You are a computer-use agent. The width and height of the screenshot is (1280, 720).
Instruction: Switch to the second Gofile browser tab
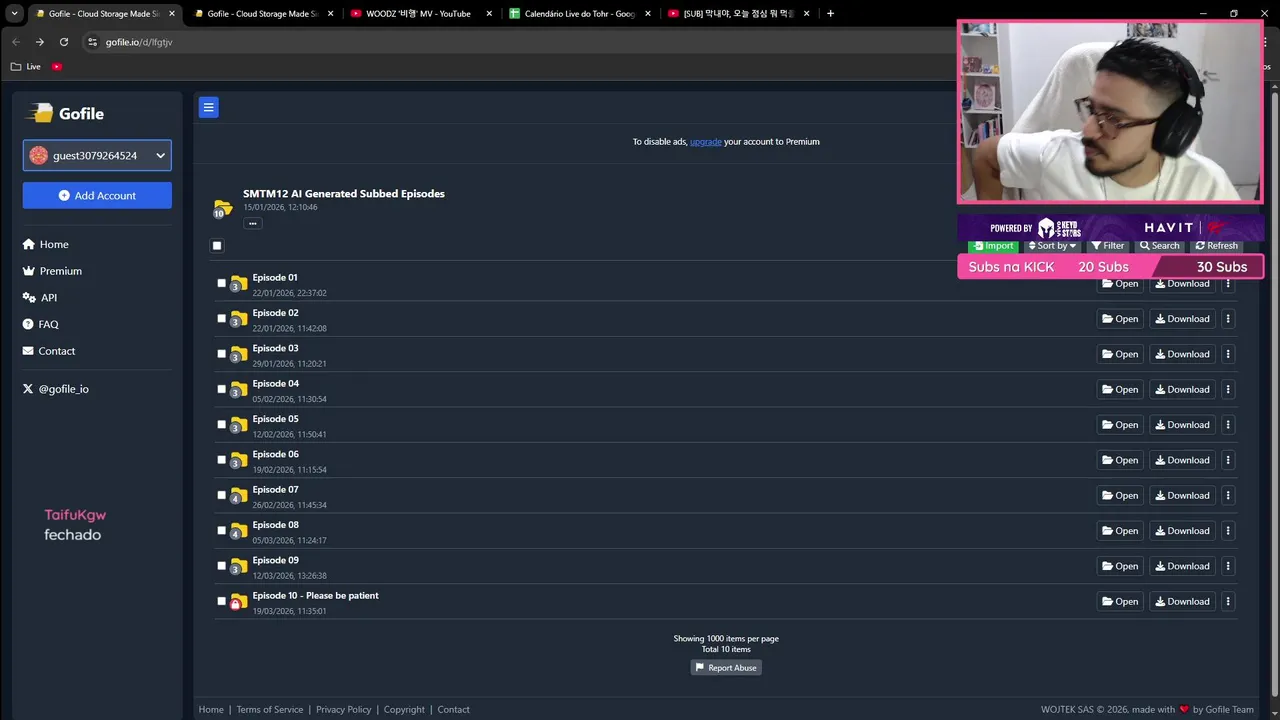[x=263, y=14]
